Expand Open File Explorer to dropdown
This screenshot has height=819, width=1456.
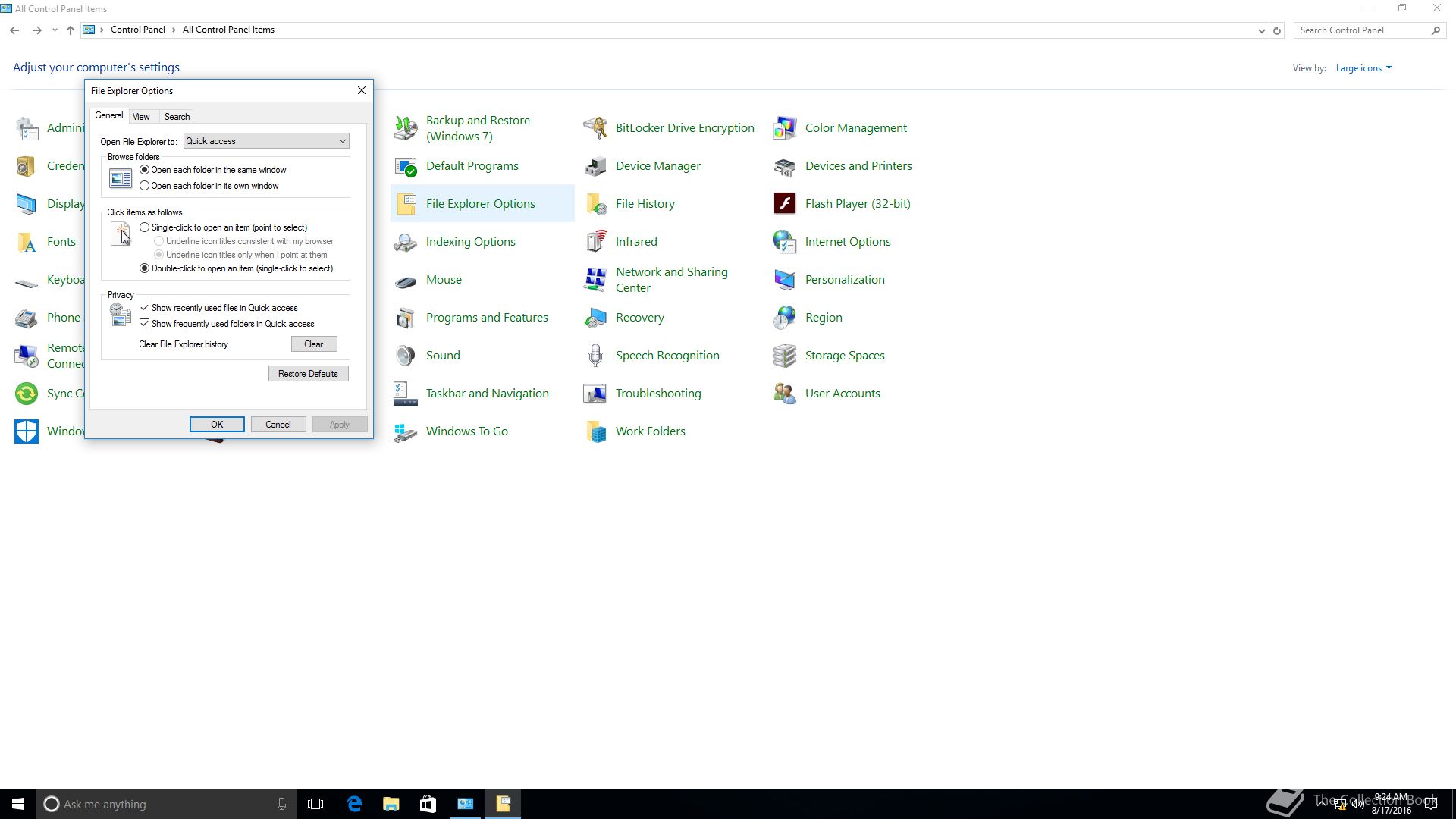266,141
